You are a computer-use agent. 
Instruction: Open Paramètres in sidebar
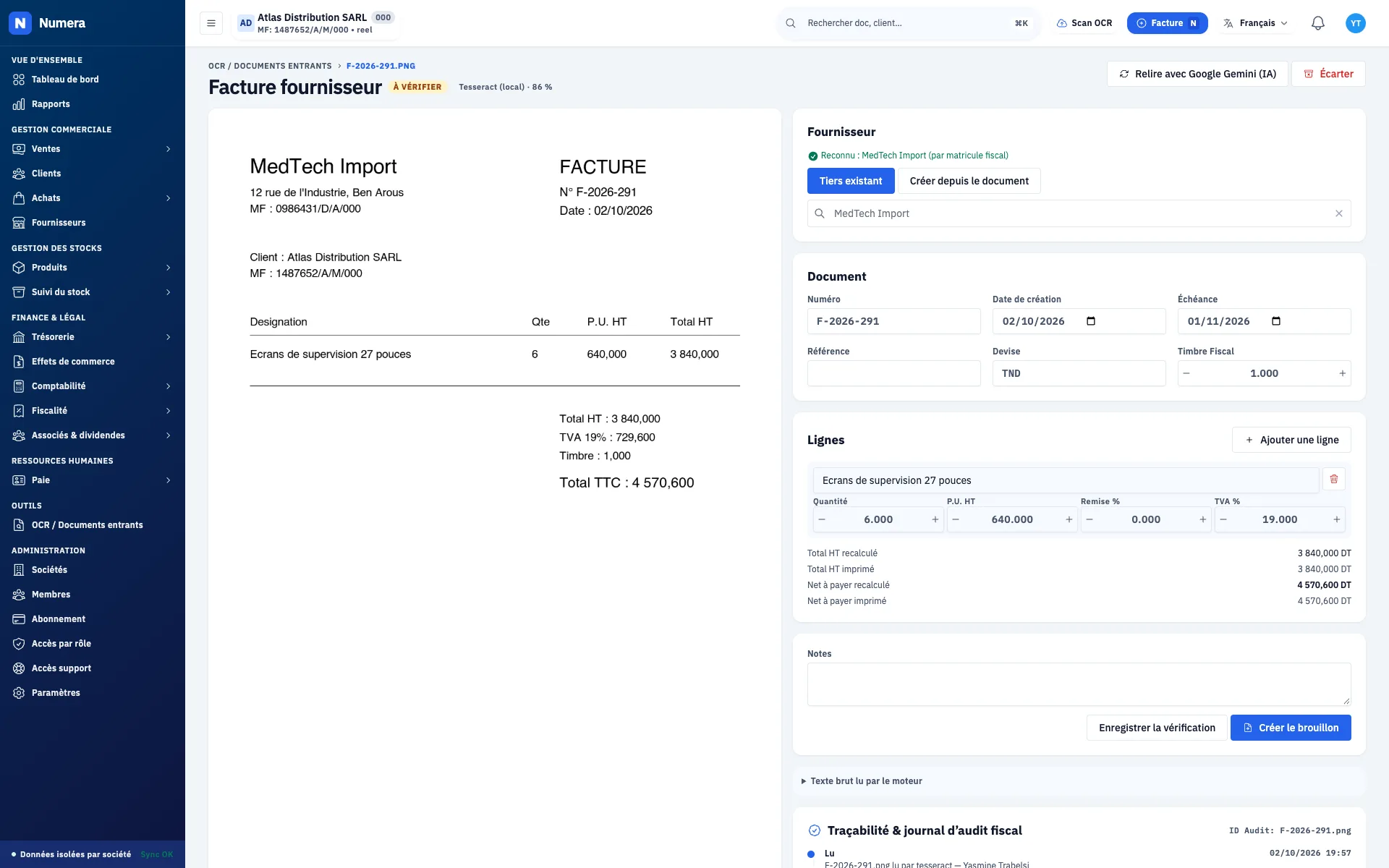[93, 693]
